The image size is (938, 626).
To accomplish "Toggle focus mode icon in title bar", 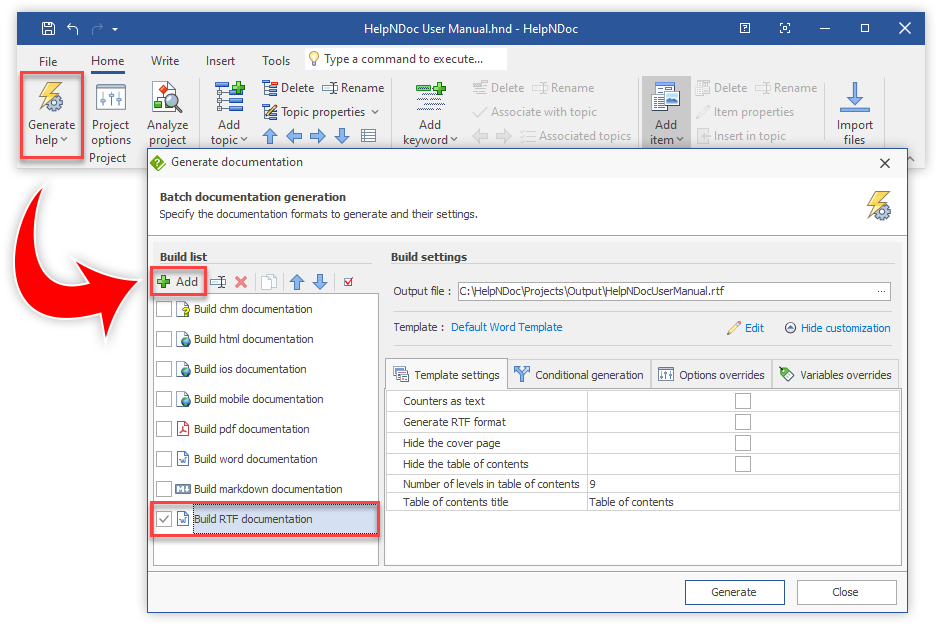I will tap(785, 28).
